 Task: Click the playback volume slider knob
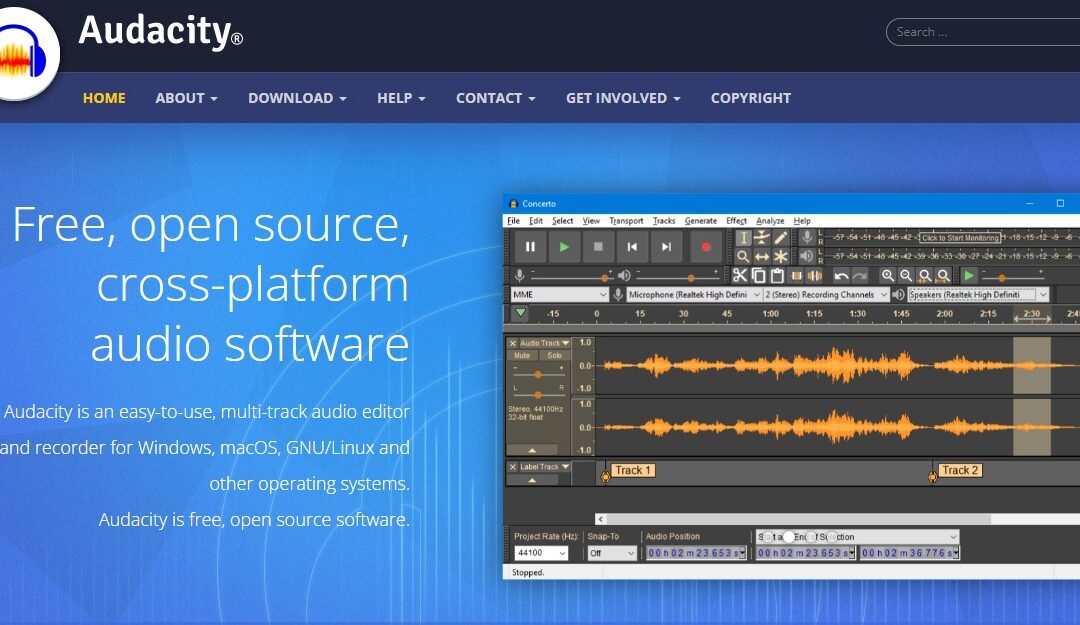[x=691, y=278]
